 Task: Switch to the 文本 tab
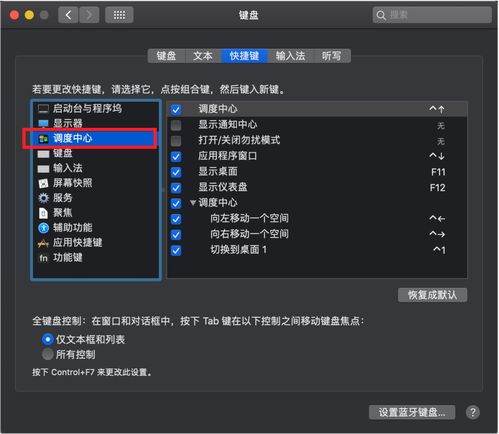[203, 56]
